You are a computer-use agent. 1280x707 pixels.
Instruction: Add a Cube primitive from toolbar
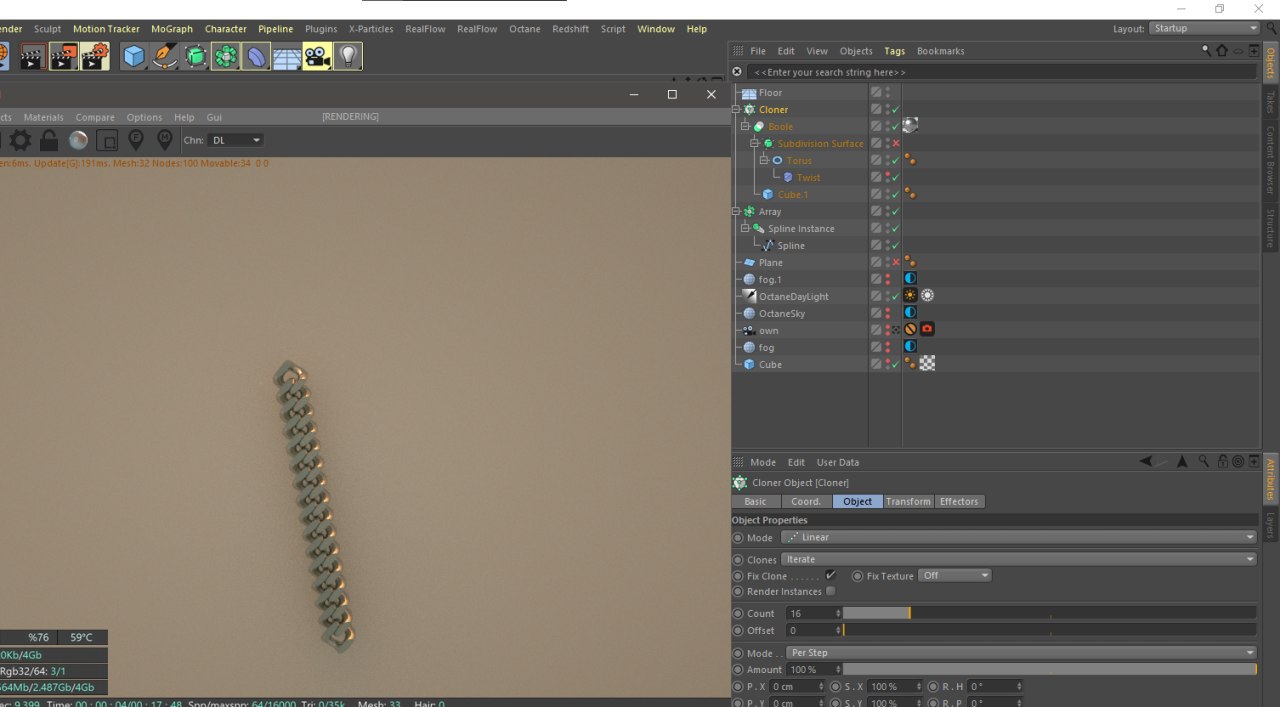(x=134, y=57)
